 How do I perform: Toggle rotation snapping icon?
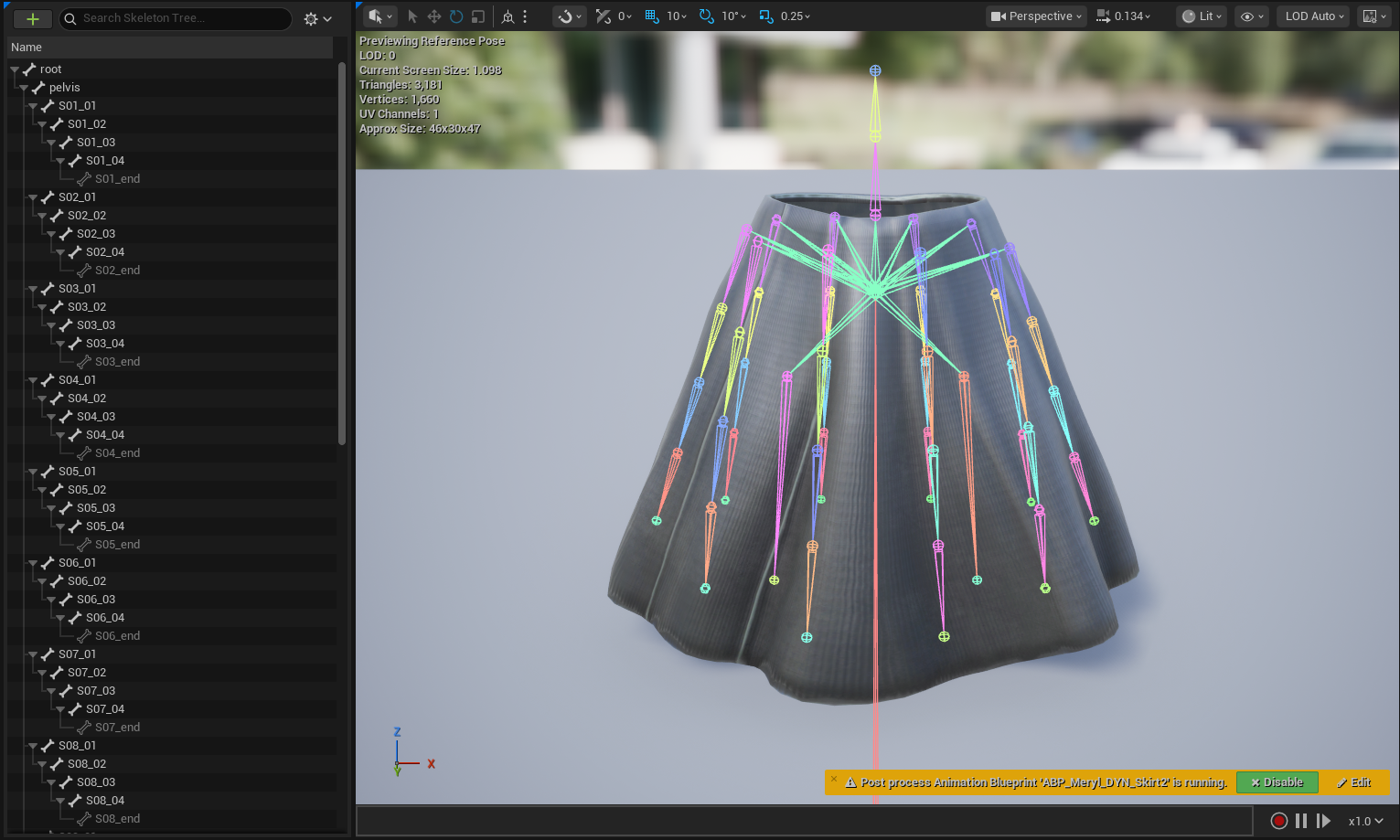pos(707,16)
